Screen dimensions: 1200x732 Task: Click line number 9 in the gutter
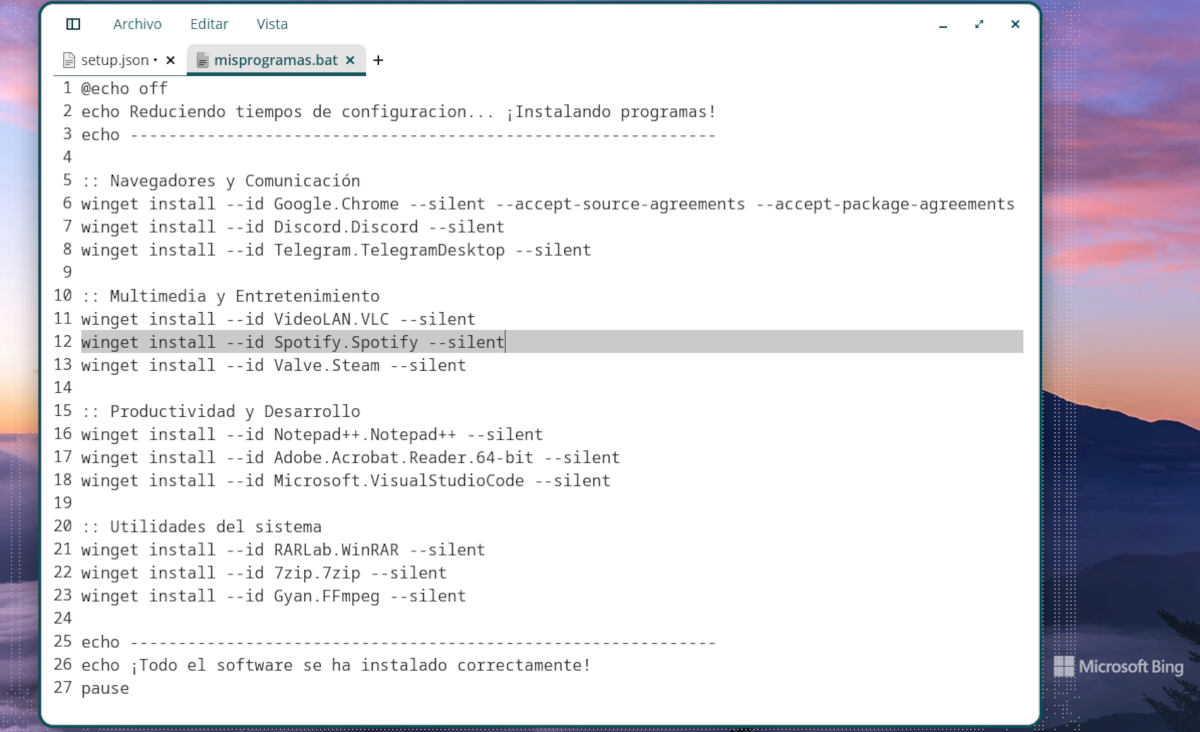point(67,272)
